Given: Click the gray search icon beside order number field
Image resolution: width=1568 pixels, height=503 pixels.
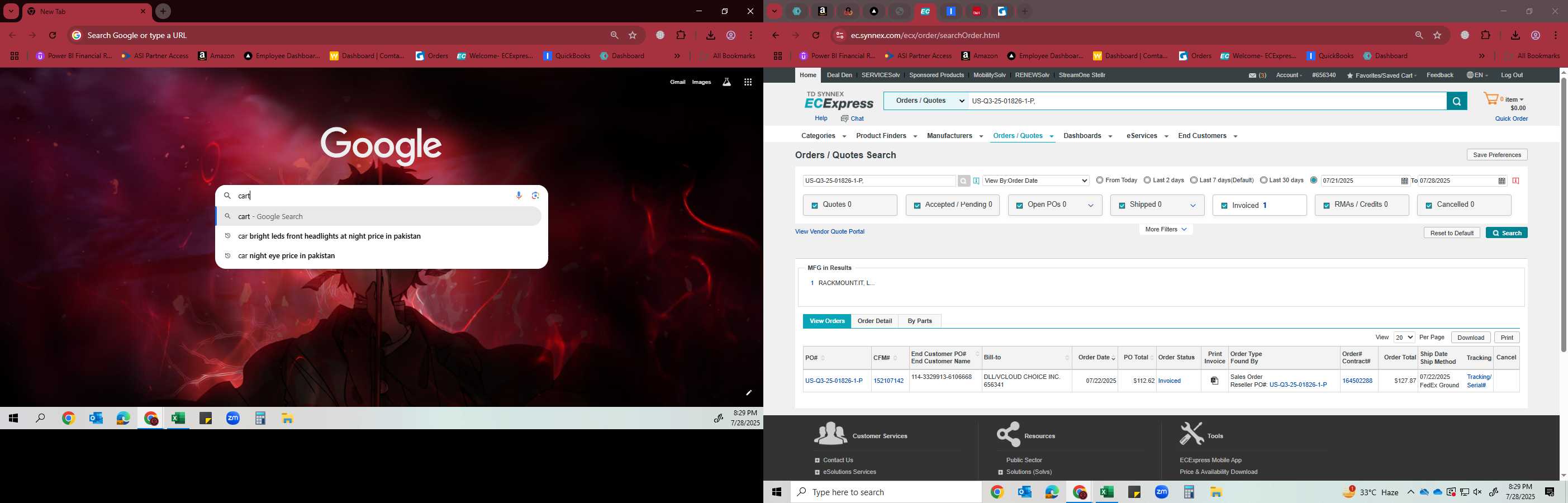Looking at the screenshot, I should 963,181.
